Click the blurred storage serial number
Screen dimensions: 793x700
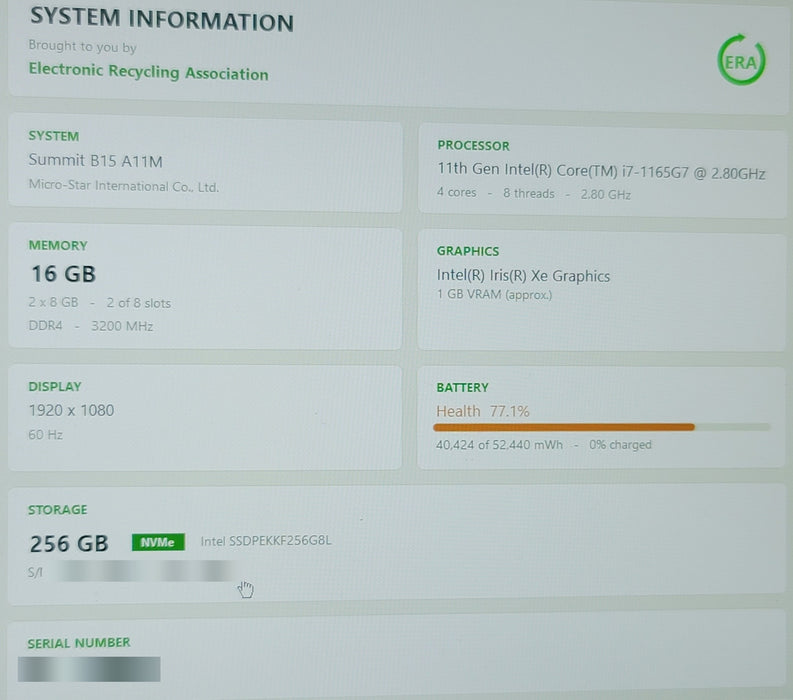145,571
